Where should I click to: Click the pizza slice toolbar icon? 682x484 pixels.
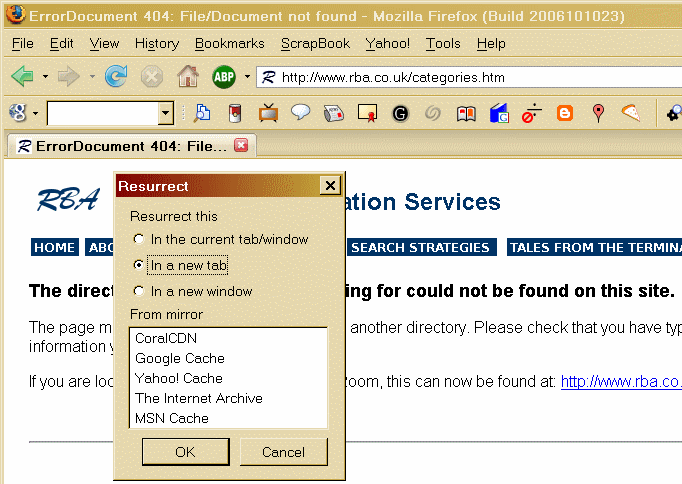pos(631,113)
